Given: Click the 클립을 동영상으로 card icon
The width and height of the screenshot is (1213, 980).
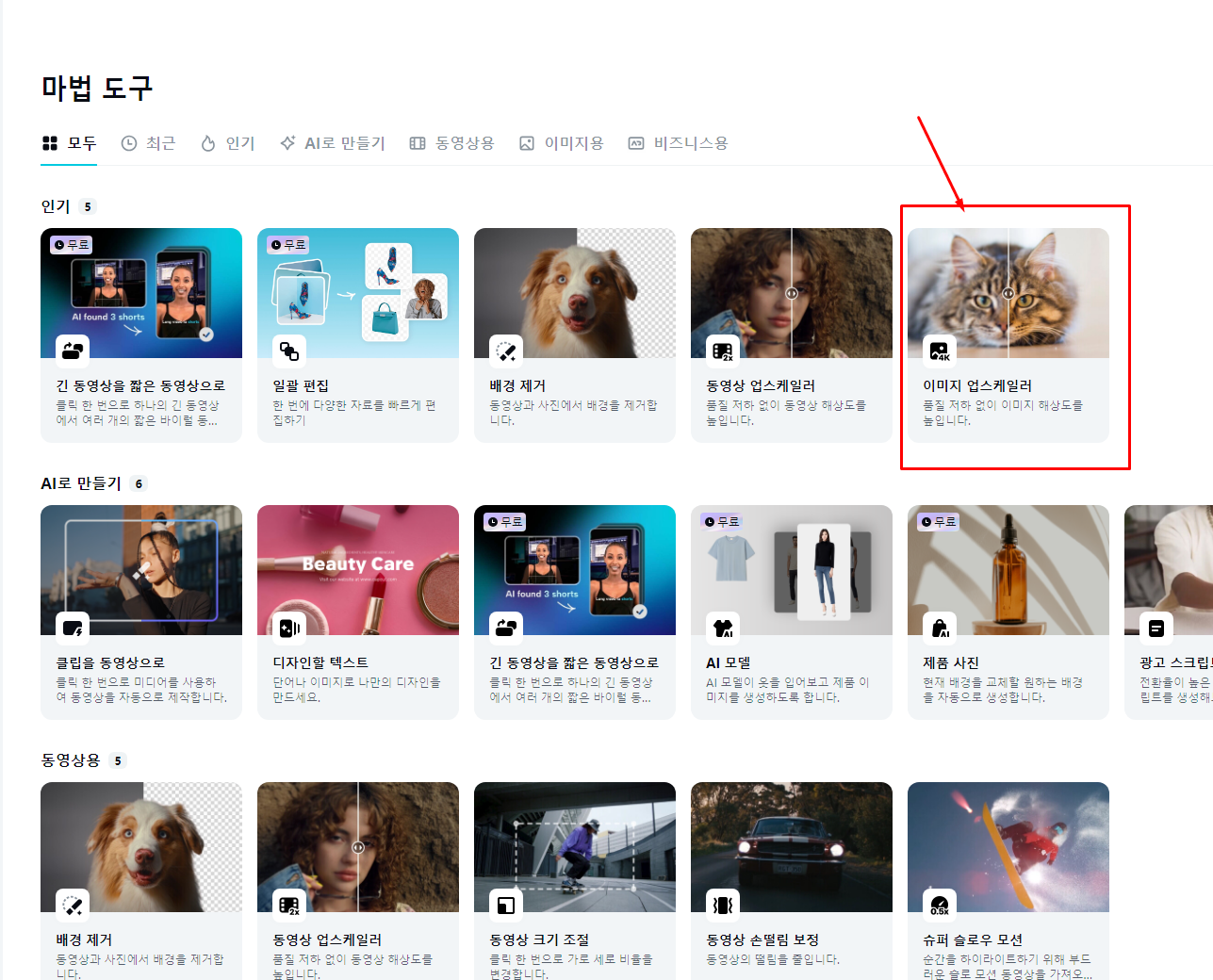Looking at the screenshot, I should (x=73, y=629).
